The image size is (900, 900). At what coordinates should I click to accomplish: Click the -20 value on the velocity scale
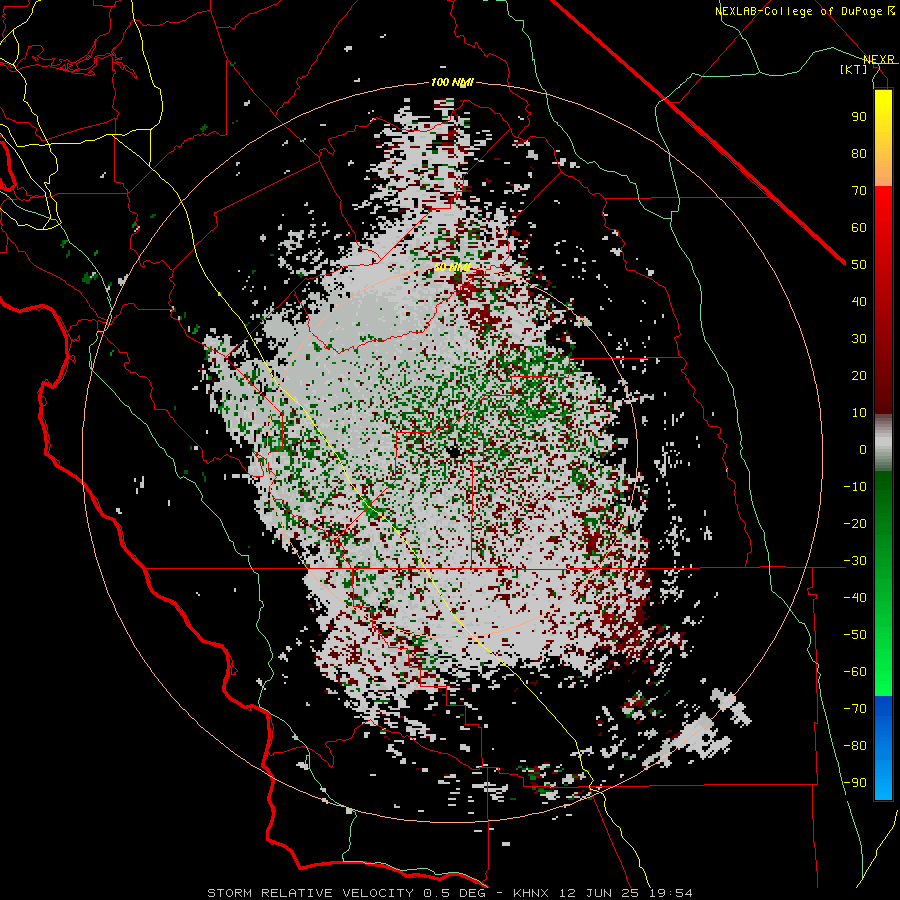[855, 523]
